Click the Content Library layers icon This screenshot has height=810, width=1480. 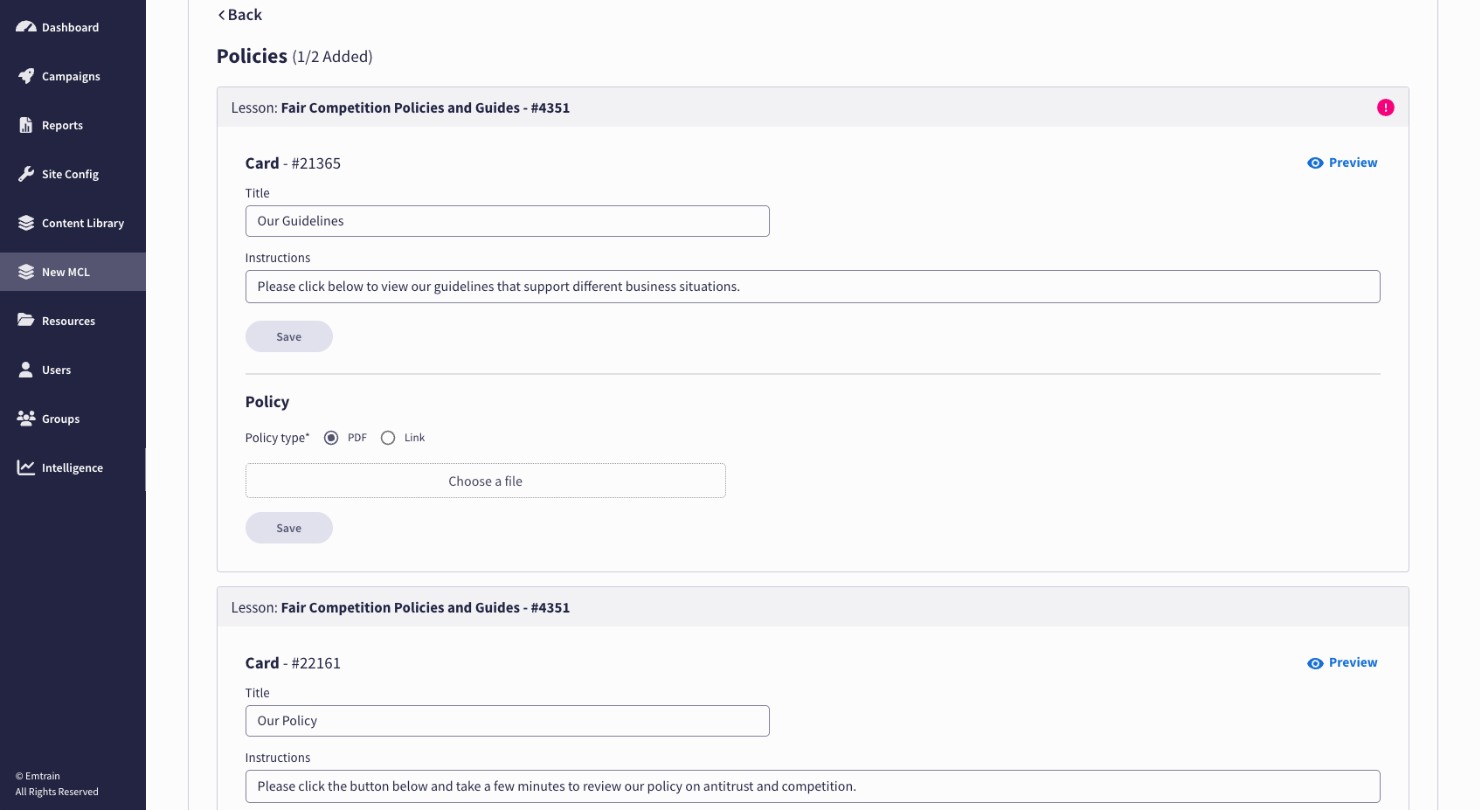(x=26, y=223)
